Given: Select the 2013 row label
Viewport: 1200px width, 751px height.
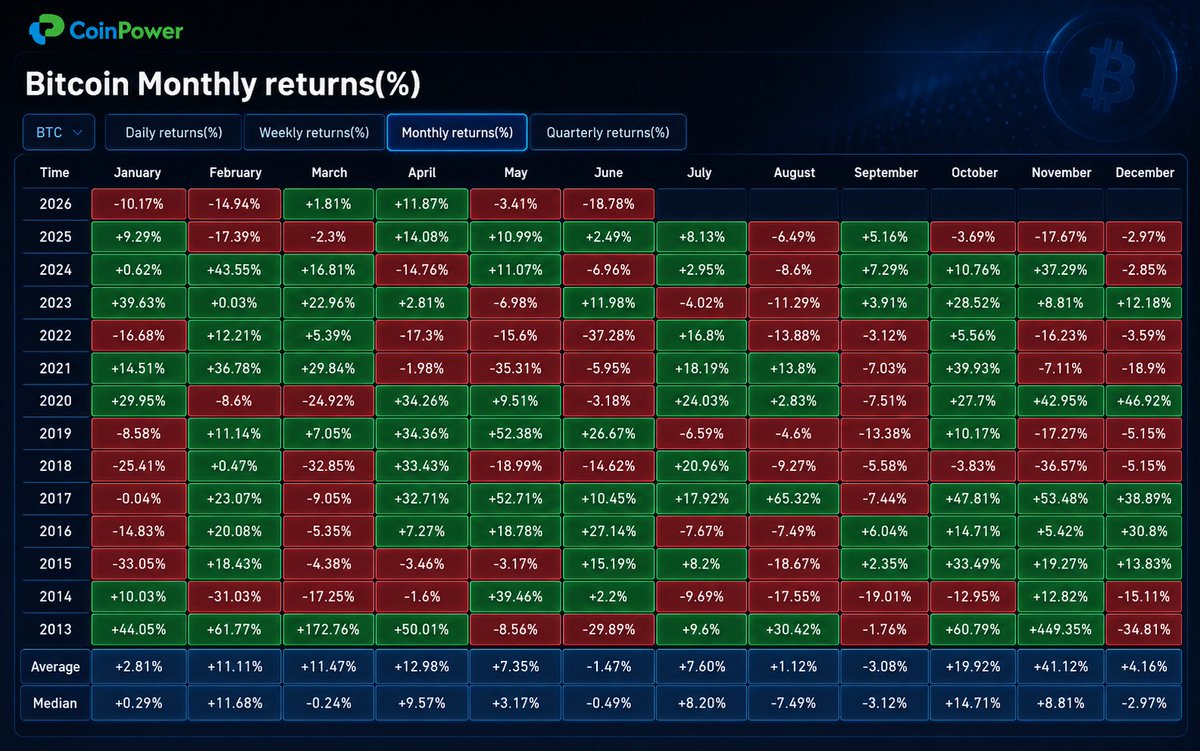Looking at the screenshot, I should click(55, 630).
